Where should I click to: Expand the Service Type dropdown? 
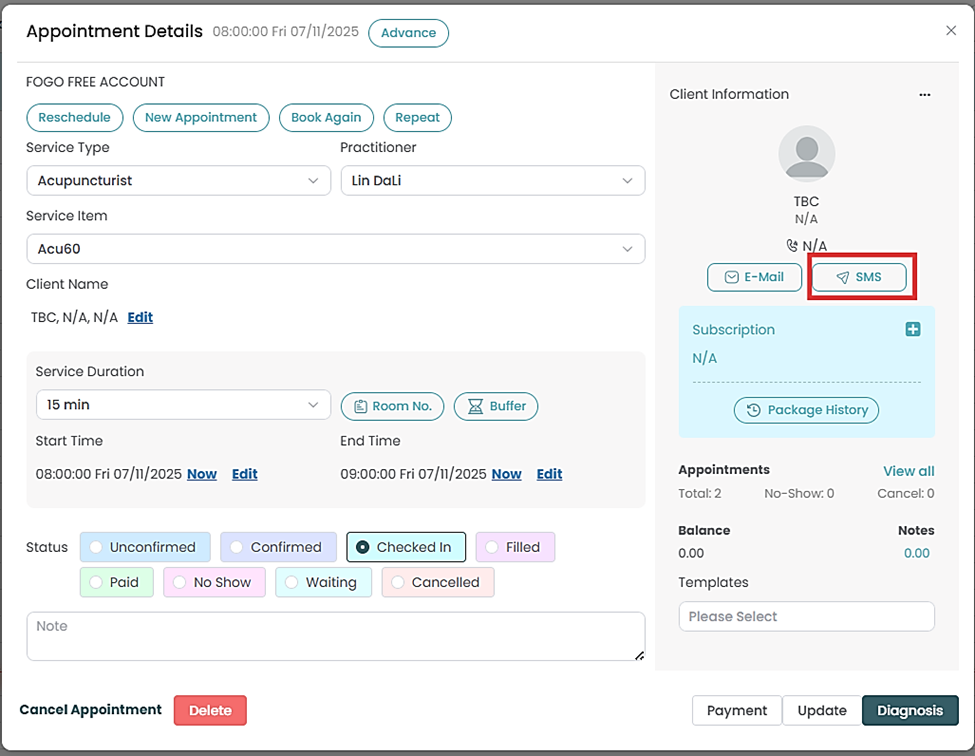(178, 181)
